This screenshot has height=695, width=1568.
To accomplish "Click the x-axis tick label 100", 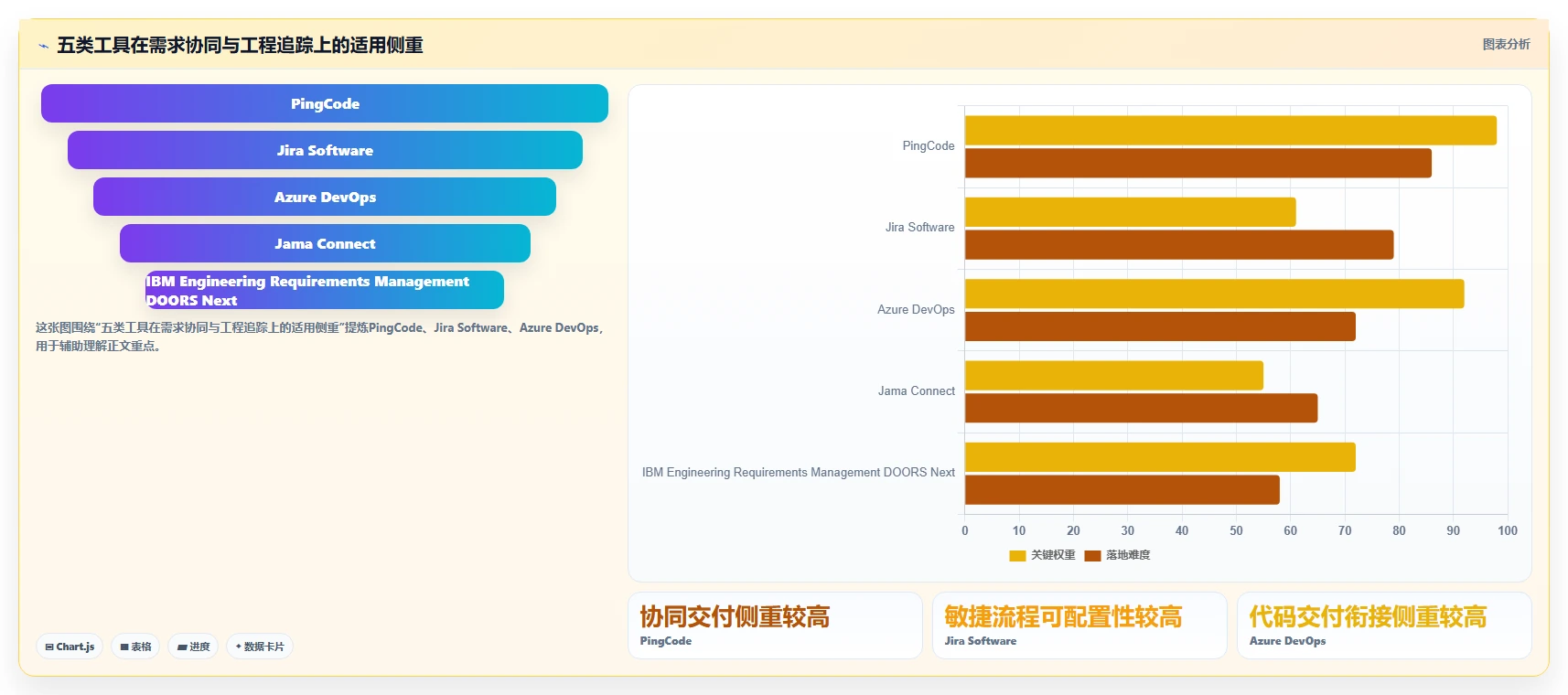I will pos(1508,530).
